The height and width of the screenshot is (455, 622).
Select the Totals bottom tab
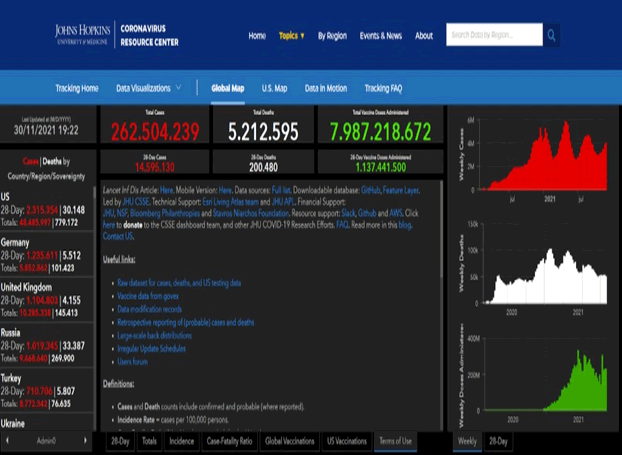click(150, 441)
